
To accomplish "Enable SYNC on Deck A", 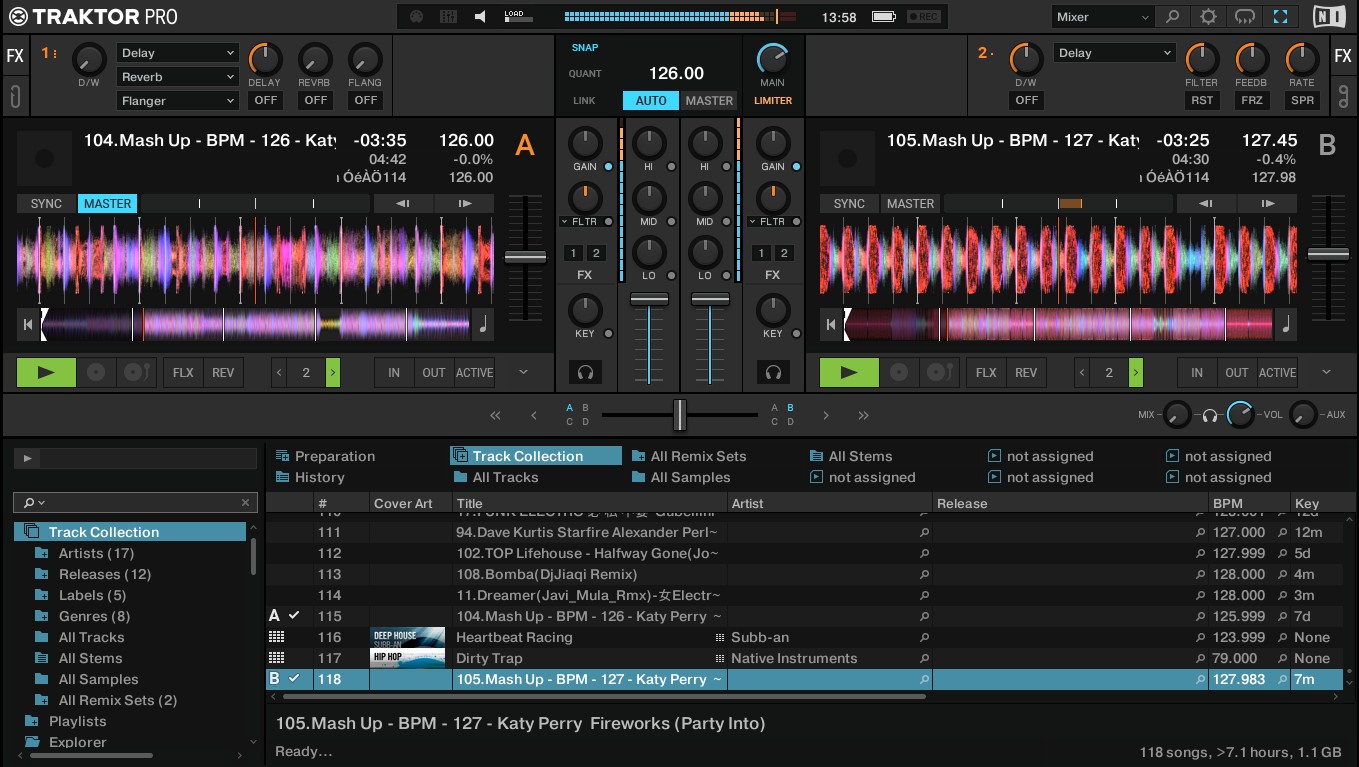I will [x=46, y=203].
